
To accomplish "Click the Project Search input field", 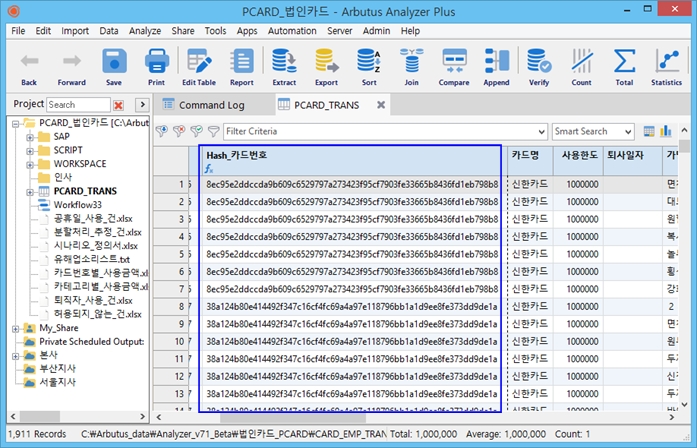I will point(78,105).
